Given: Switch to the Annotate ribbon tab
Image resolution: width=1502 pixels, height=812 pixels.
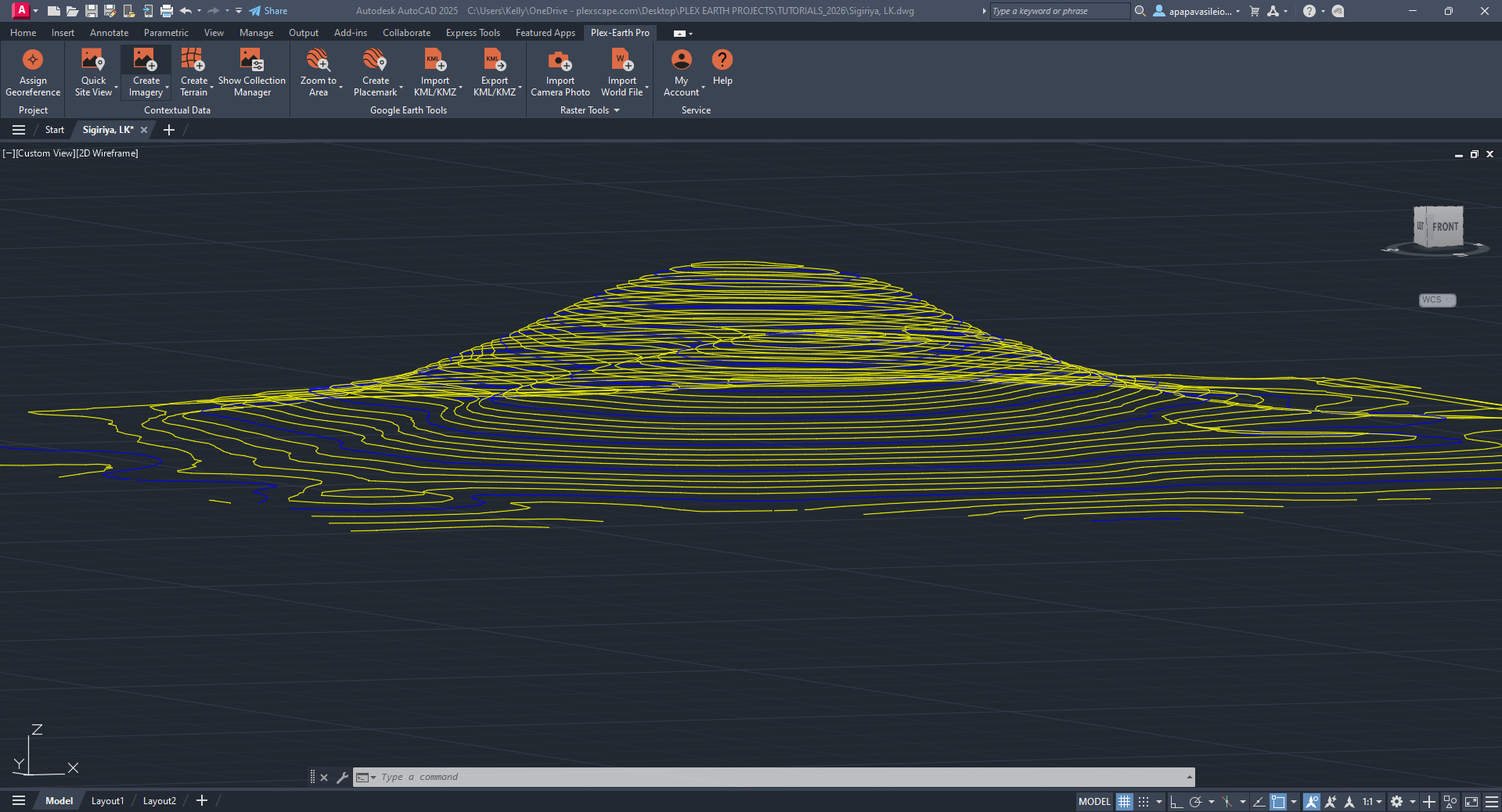Looking at the screenshot, I should click(x=109, y=33).
